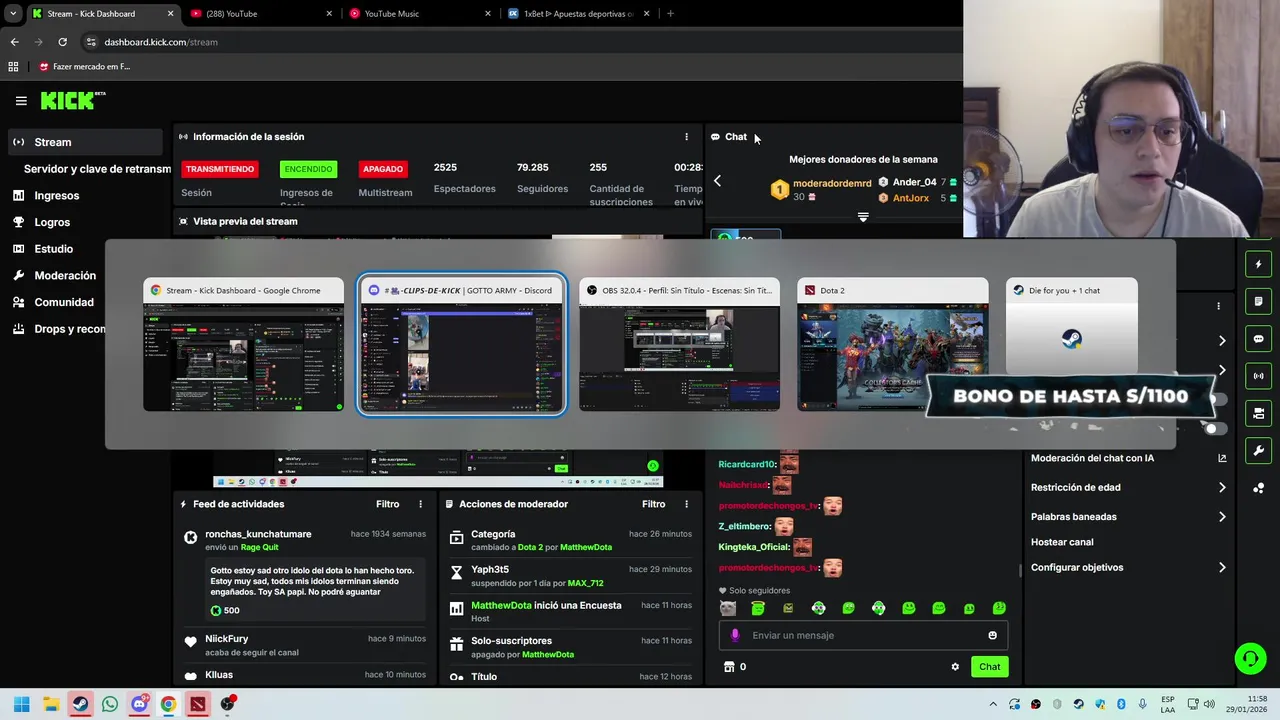Open OBS from the taskbar

[227, 704]
